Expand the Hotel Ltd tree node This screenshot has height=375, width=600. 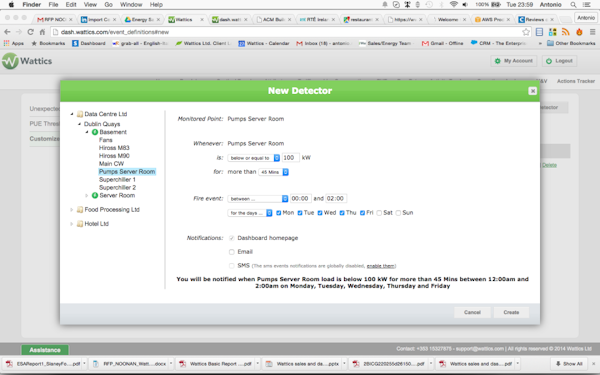pos(72,224)
